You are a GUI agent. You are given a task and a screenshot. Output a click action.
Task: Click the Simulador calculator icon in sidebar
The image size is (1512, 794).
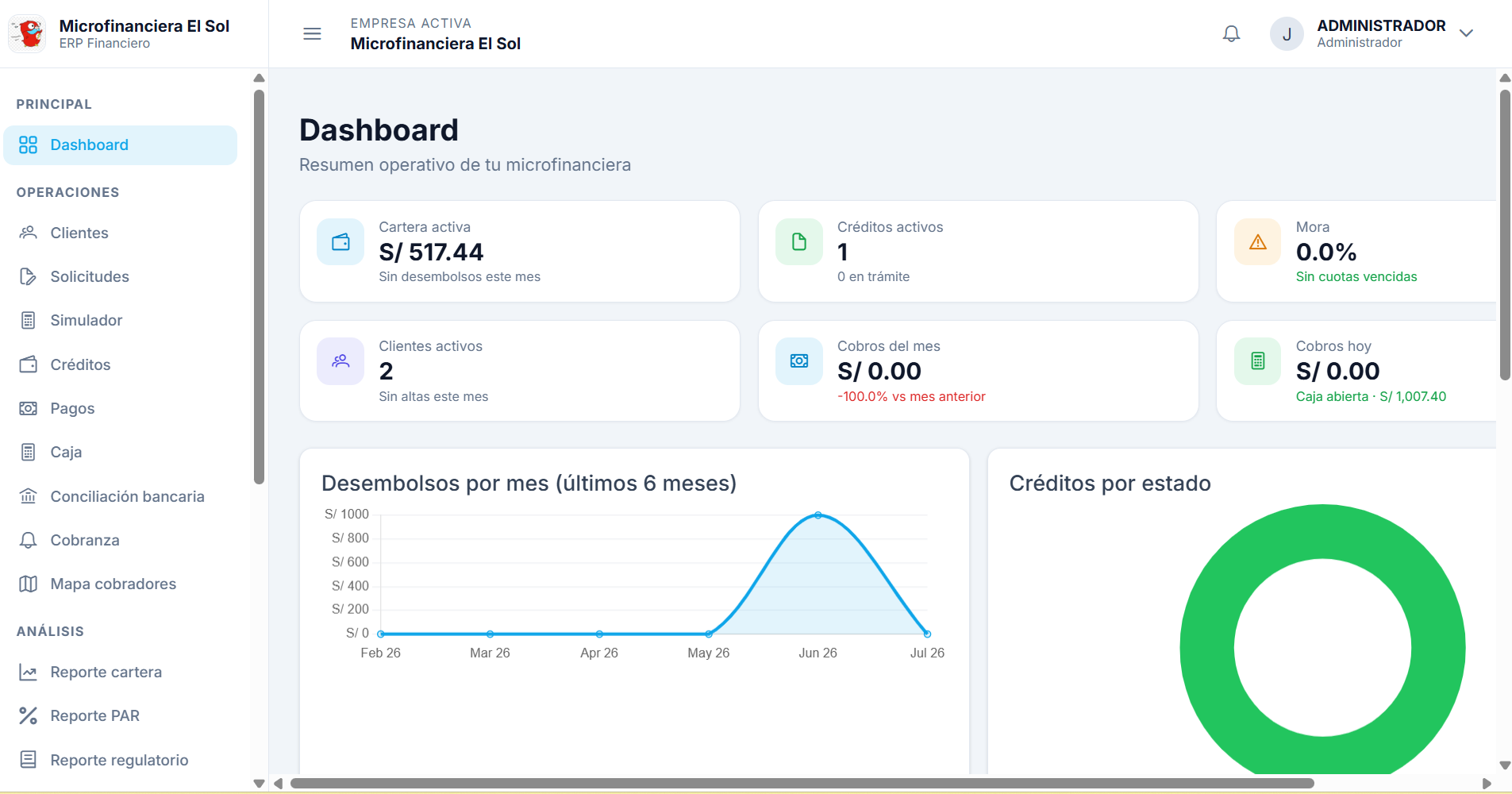29,320
